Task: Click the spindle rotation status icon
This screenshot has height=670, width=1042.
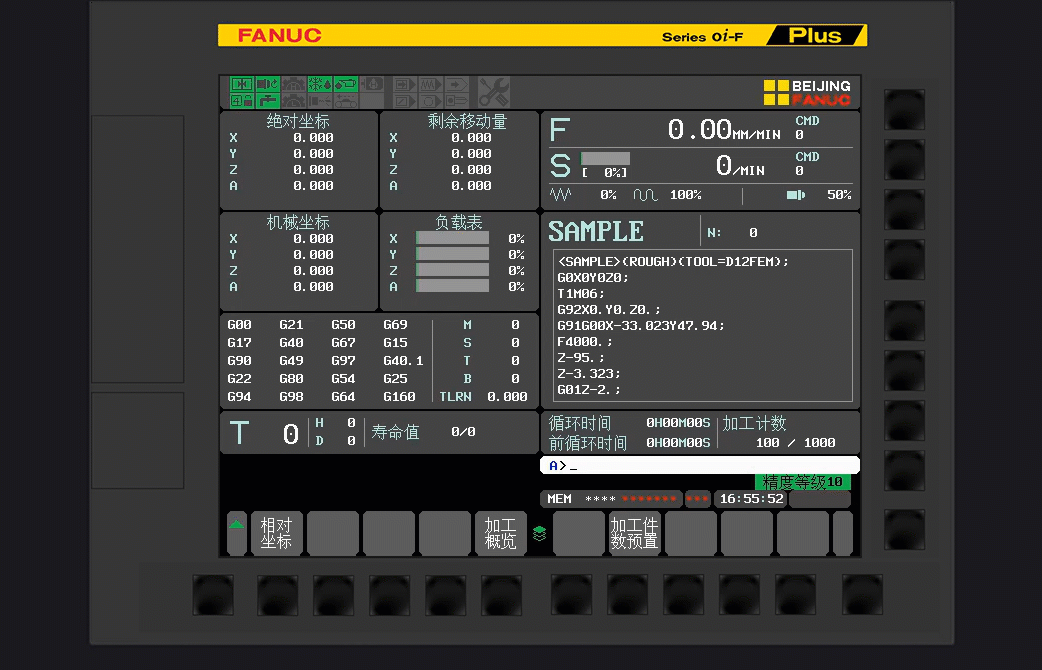Action: click(x=268, y=84)
